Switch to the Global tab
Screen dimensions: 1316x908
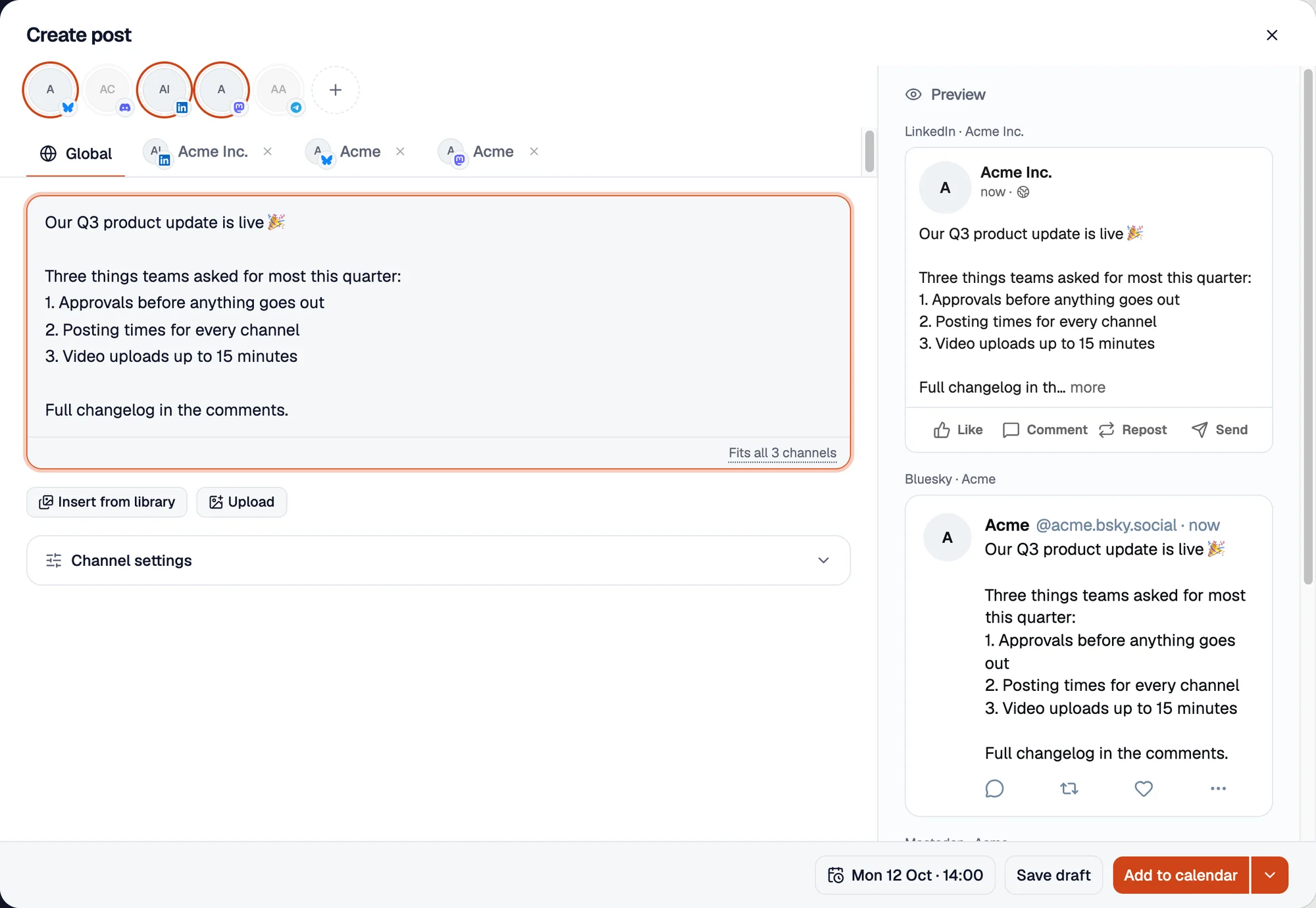pos(76,153)
